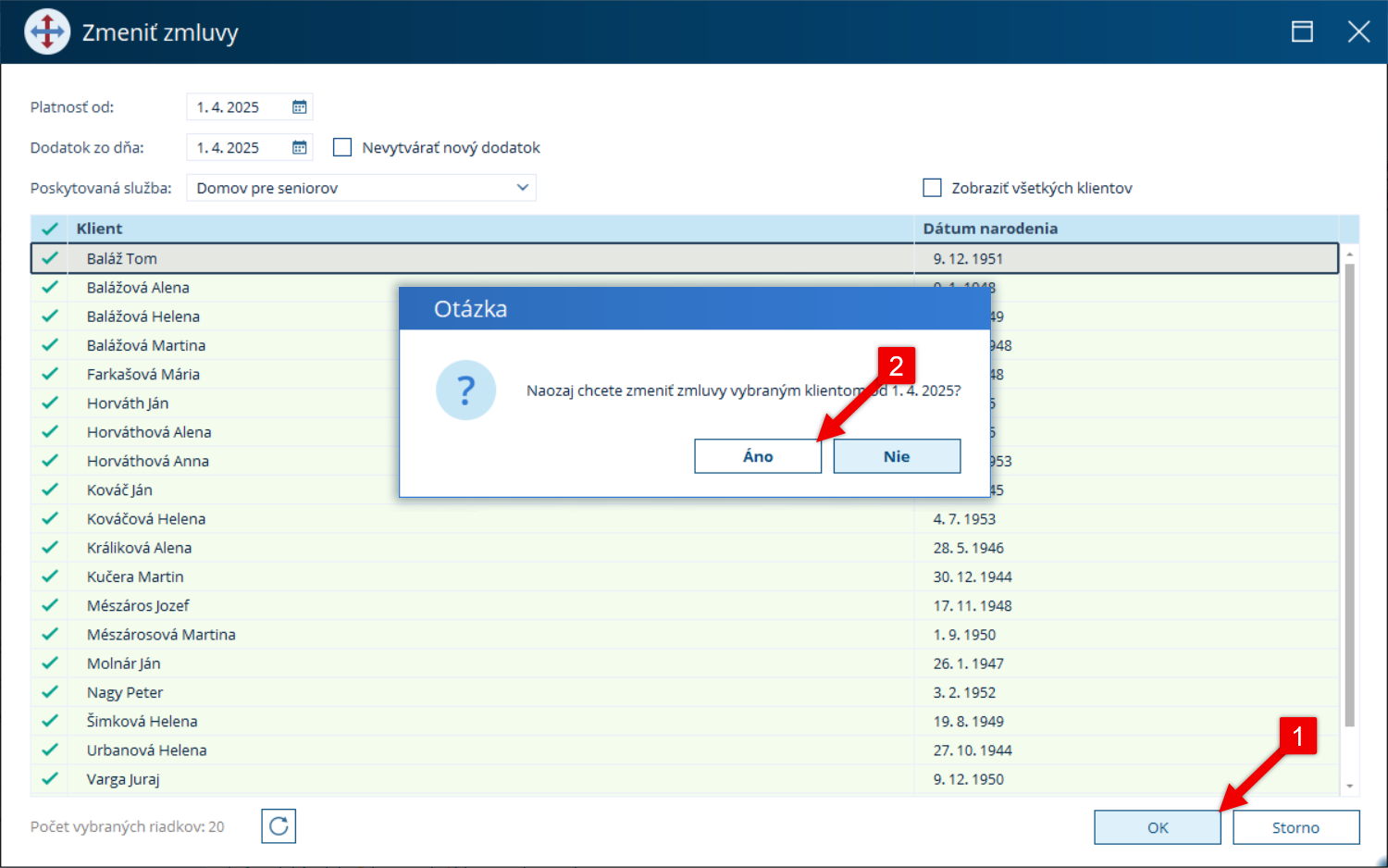Uncheck the row Varga Juraj

coord(50,779)
